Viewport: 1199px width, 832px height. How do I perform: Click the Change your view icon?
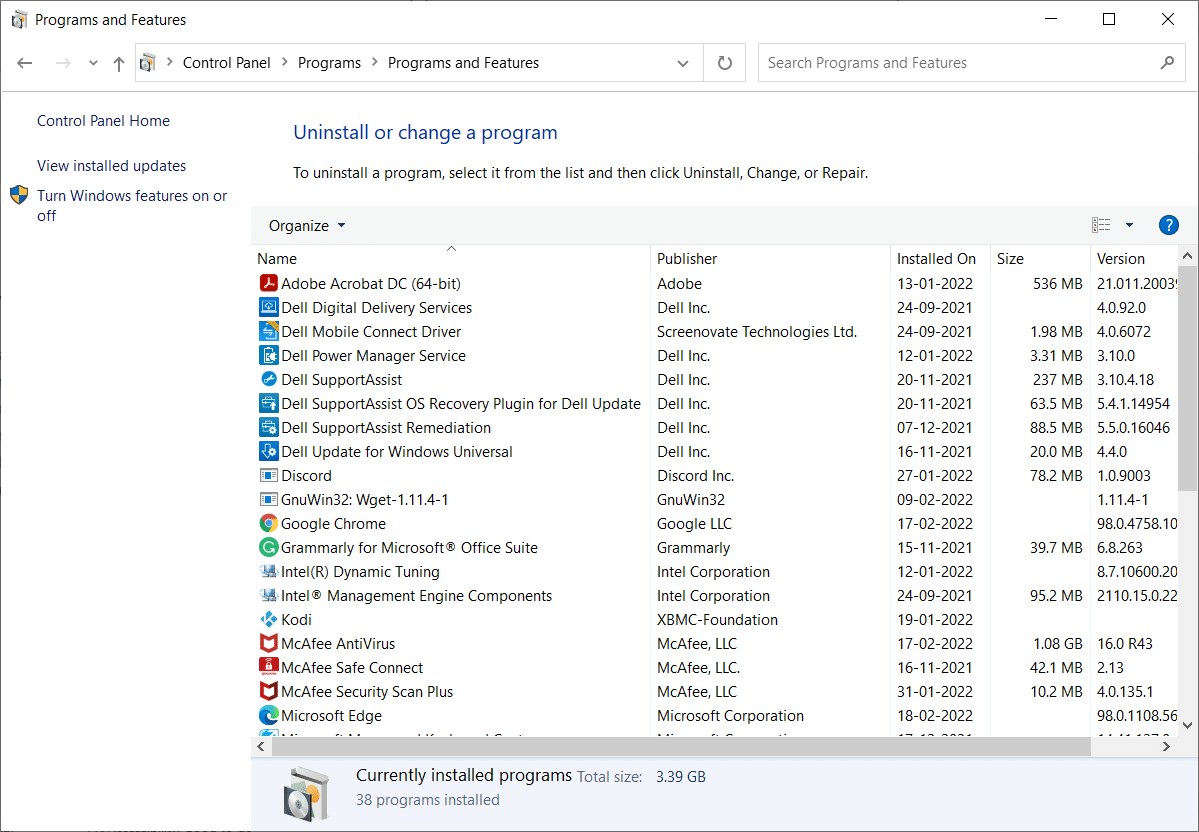point(1101,225)
